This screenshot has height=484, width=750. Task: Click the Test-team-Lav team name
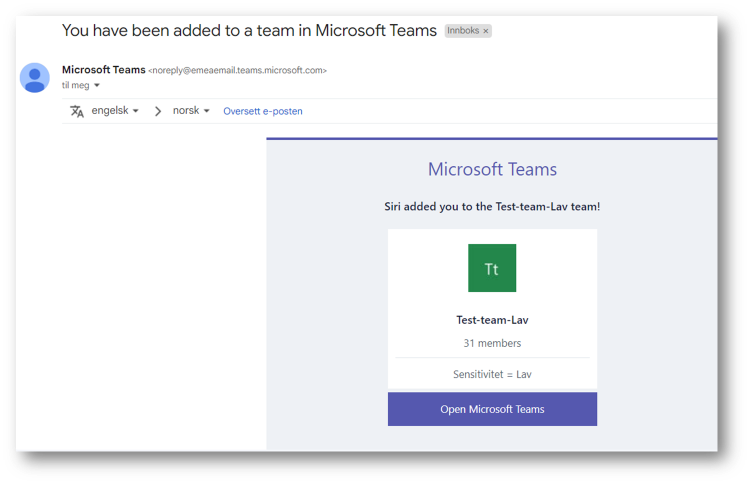(x=492, y=320)
